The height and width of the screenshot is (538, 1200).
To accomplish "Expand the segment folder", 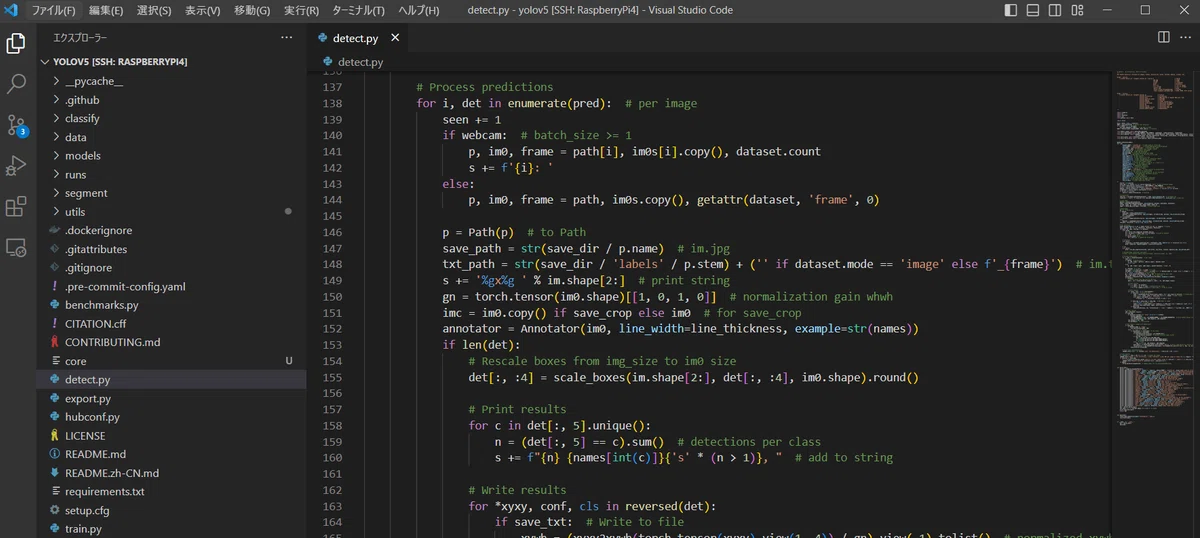I will pos(171,193).
